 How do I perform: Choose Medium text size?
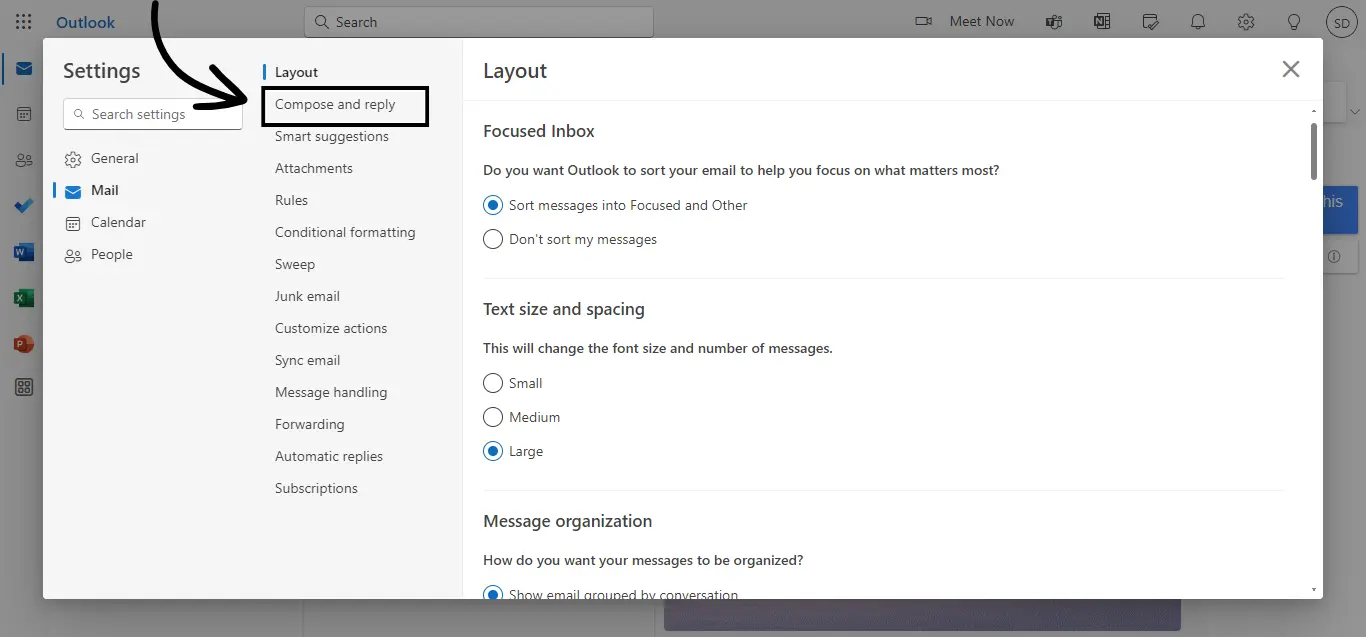tap(493, 417)
